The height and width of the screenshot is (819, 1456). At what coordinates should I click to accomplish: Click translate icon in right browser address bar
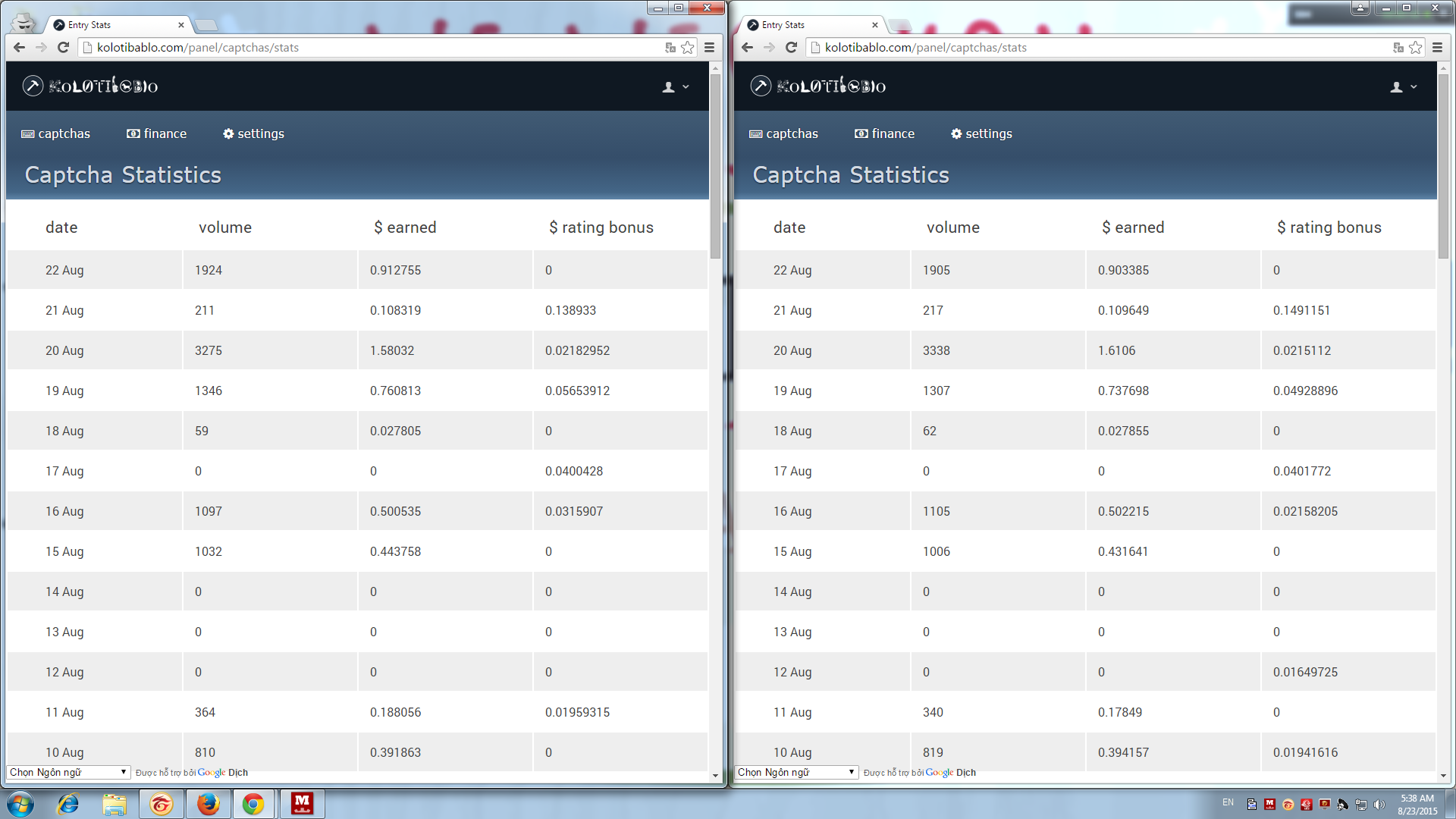(1398, 47)
